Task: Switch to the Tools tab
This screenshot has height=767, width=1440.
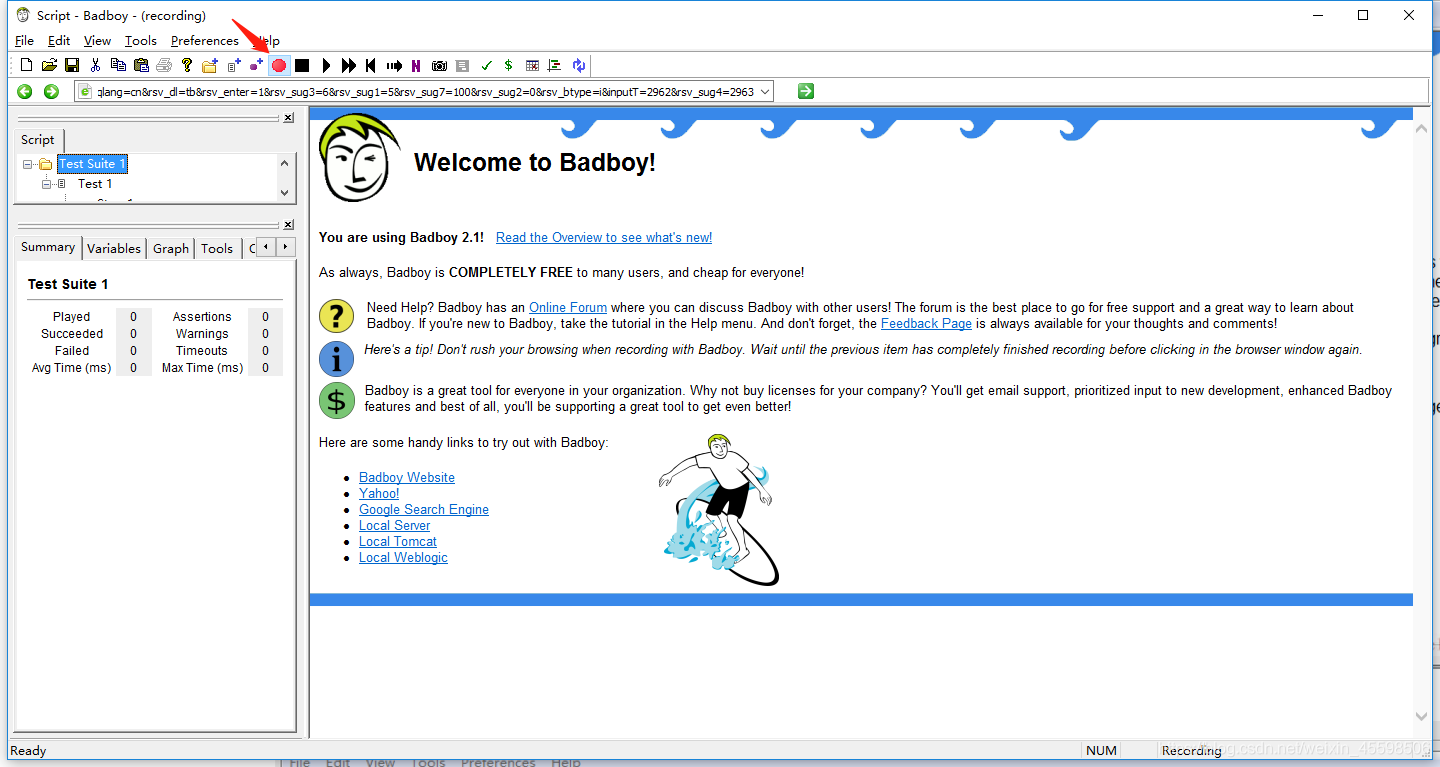Action: tap(217, 249)
